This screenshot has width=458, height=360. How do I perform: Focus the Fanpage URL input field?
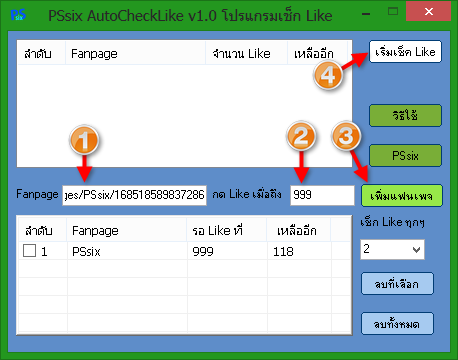tap(134, 195)
